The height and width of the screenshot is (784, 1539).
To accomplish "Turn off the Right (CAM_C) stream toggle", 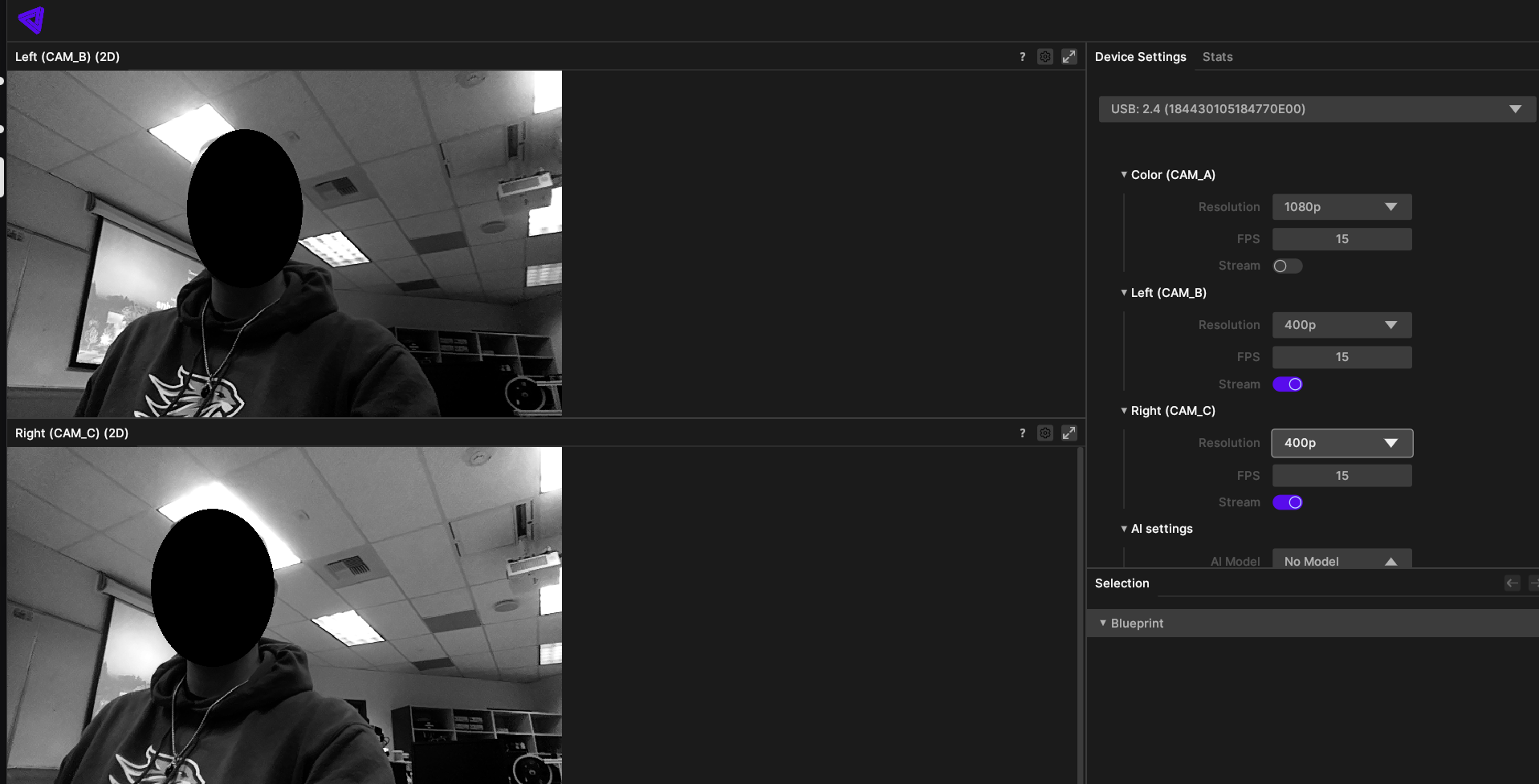I will (x=1287, y=502).
